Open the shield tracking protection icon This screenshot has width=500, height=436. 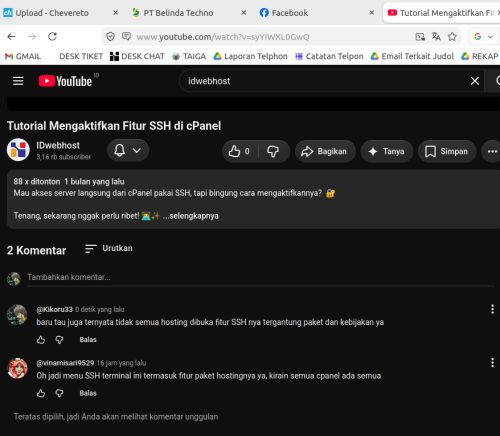(x=110, y=36)
